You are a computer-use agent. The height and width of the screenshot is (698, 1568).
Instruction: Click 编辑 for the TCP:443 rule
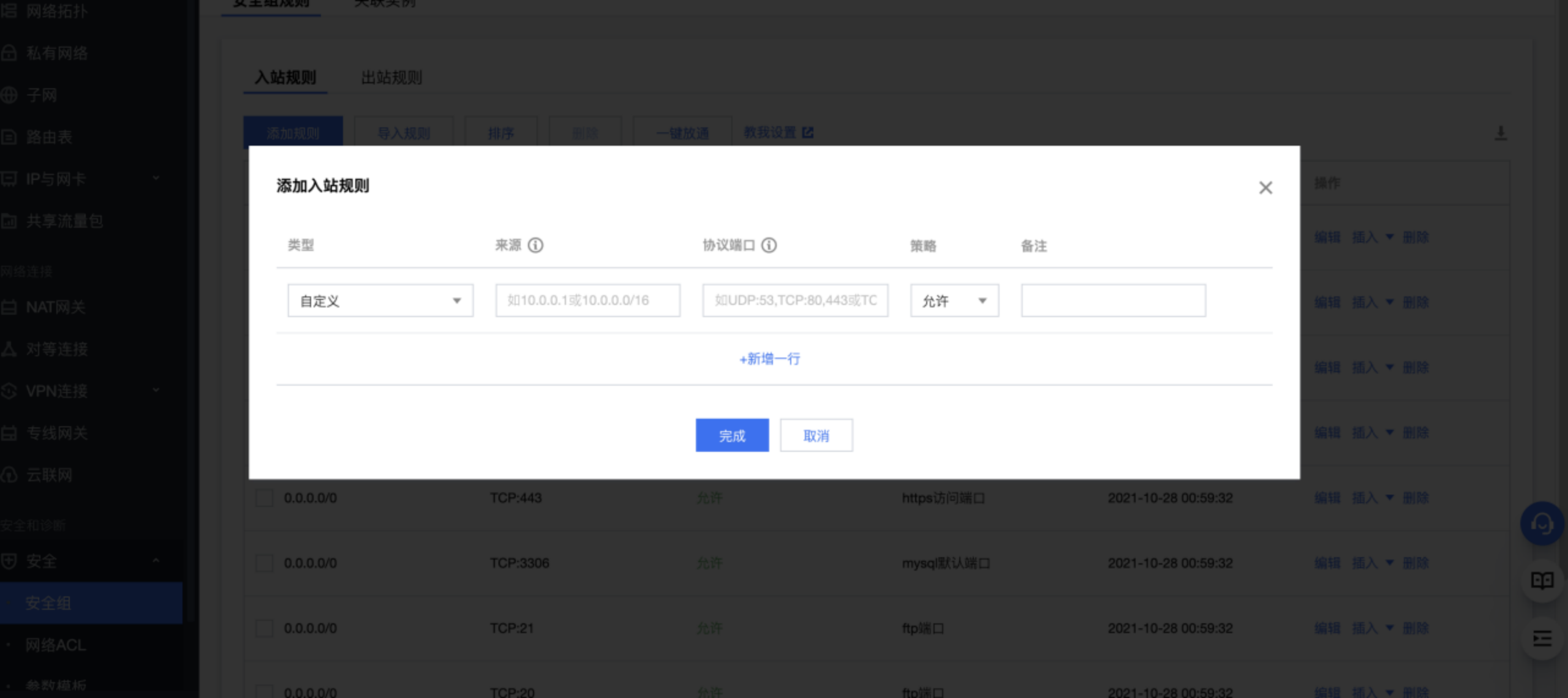1327,498
